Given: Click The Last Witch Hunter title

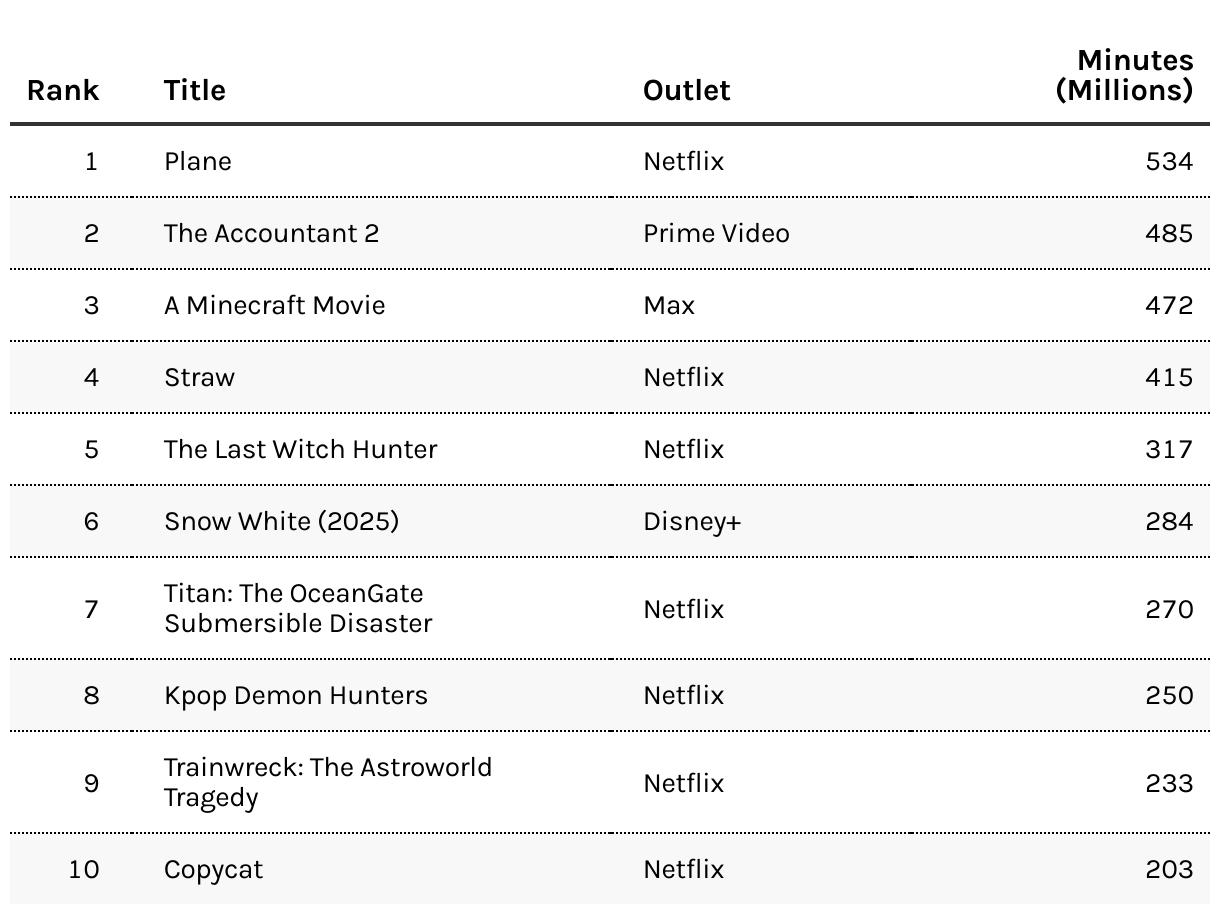Looking at the screenshot, I should pyautogui.click(x=301, y=449).
